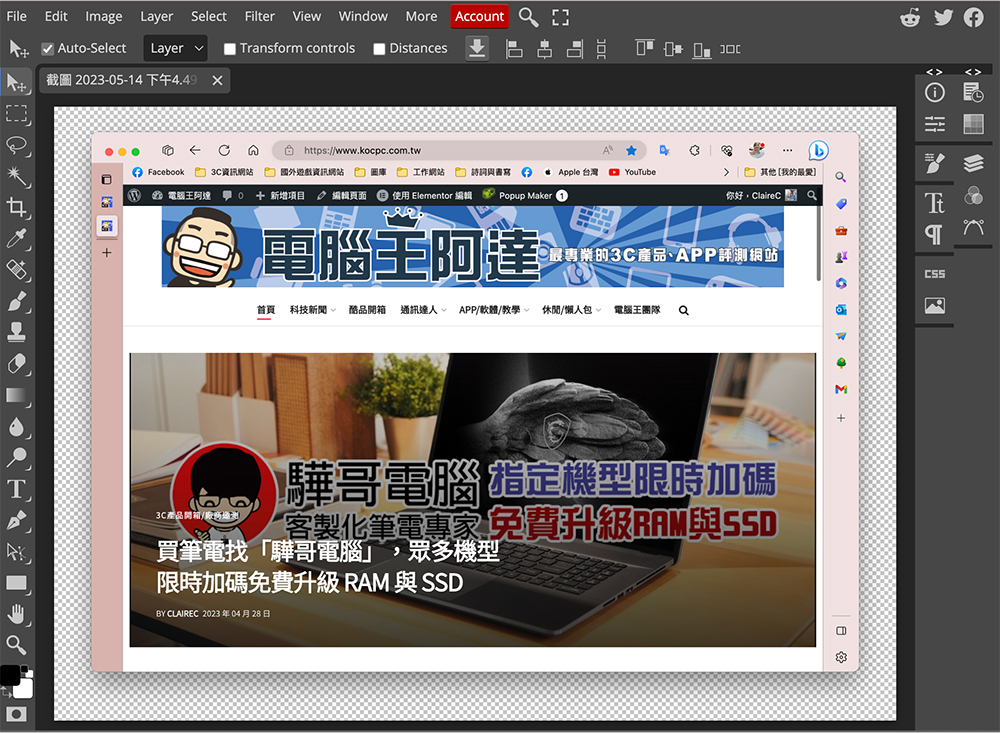Click the foreground black color swatch

click(10, 675)
